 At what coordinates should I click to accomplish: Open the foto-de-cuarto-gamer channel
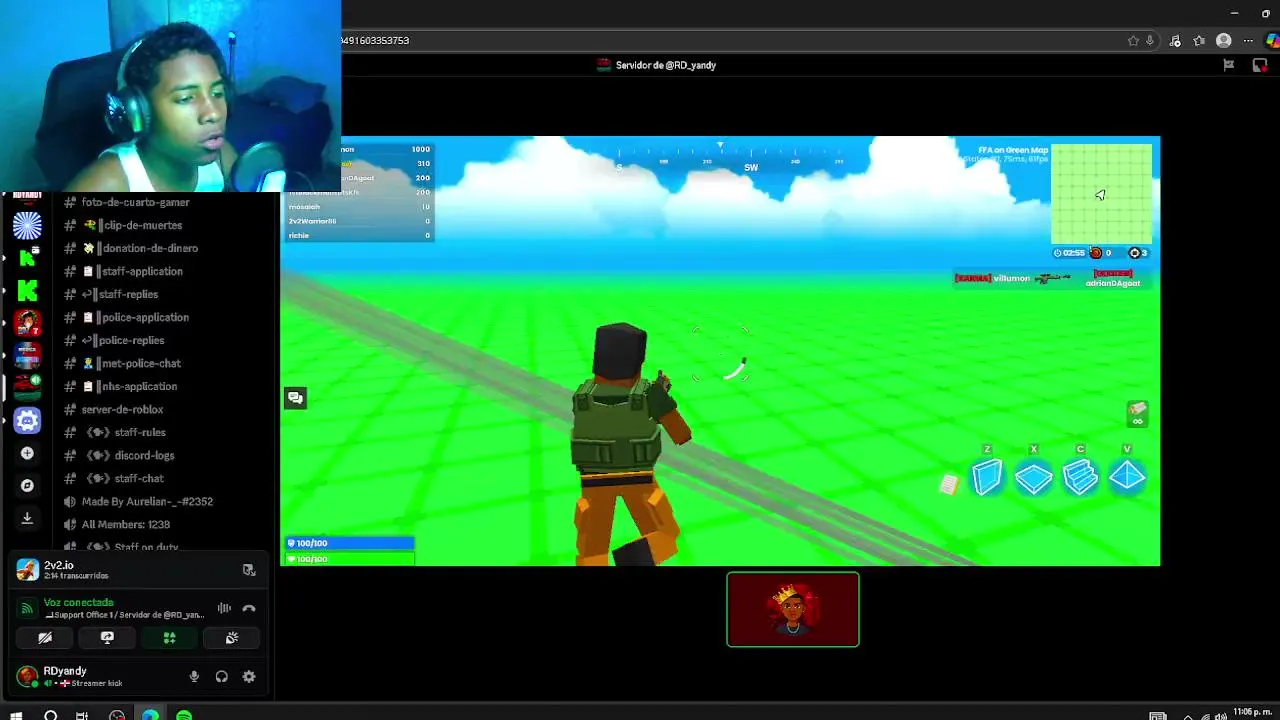136,202
